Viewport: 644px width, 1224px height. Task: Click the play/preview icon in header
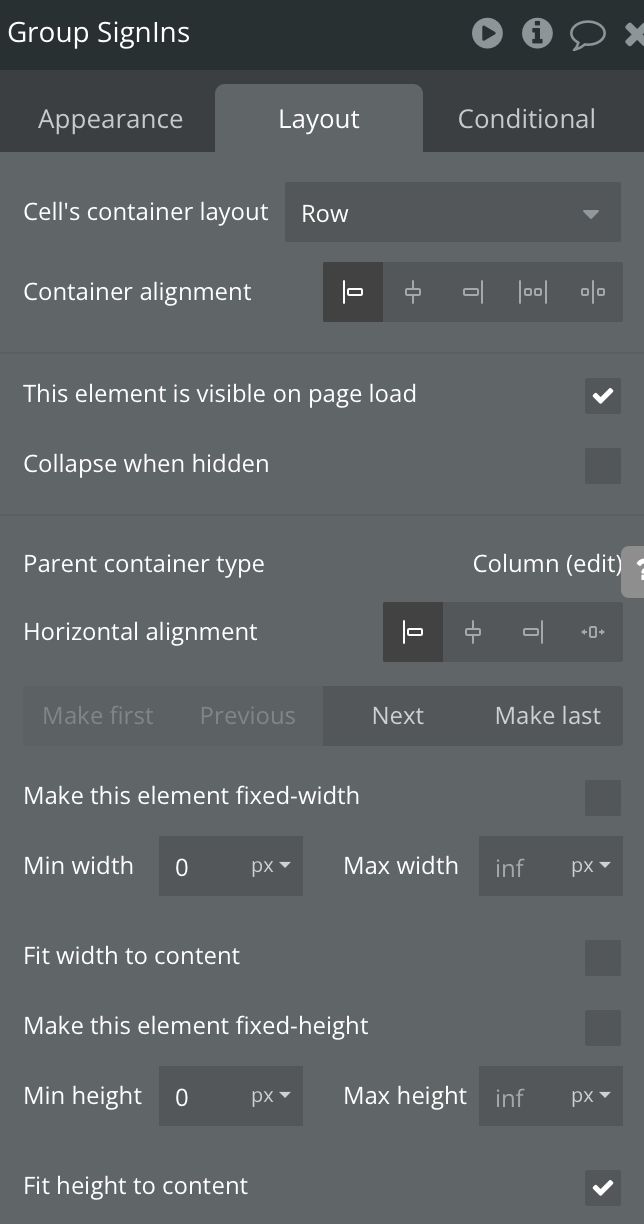pyautogui.click(x=487, y=33)
